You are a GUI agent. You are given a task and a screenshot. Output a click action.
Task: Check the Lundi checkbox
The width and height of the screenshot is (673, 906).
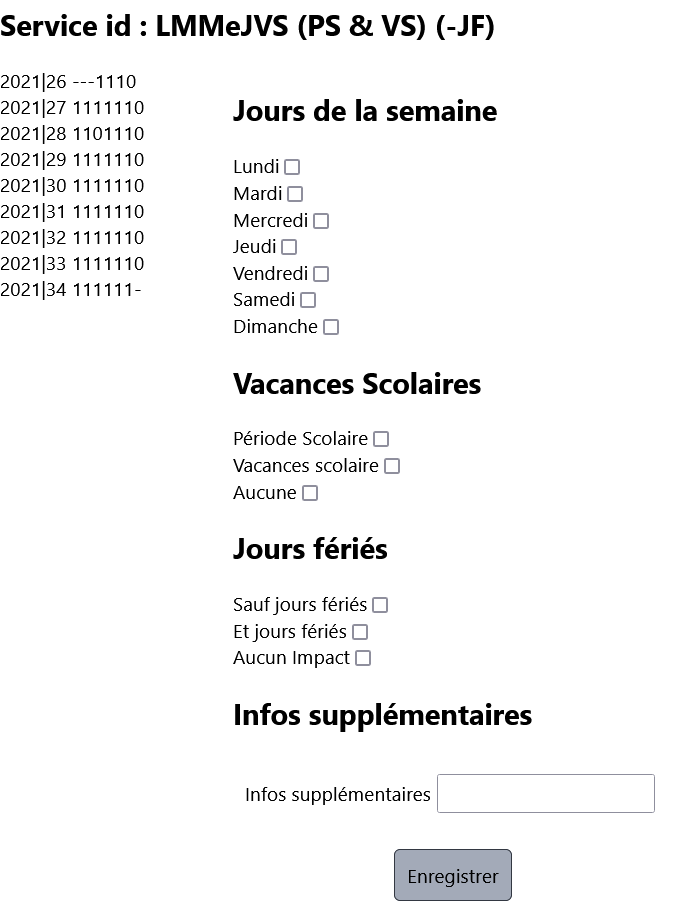(292, 167)
